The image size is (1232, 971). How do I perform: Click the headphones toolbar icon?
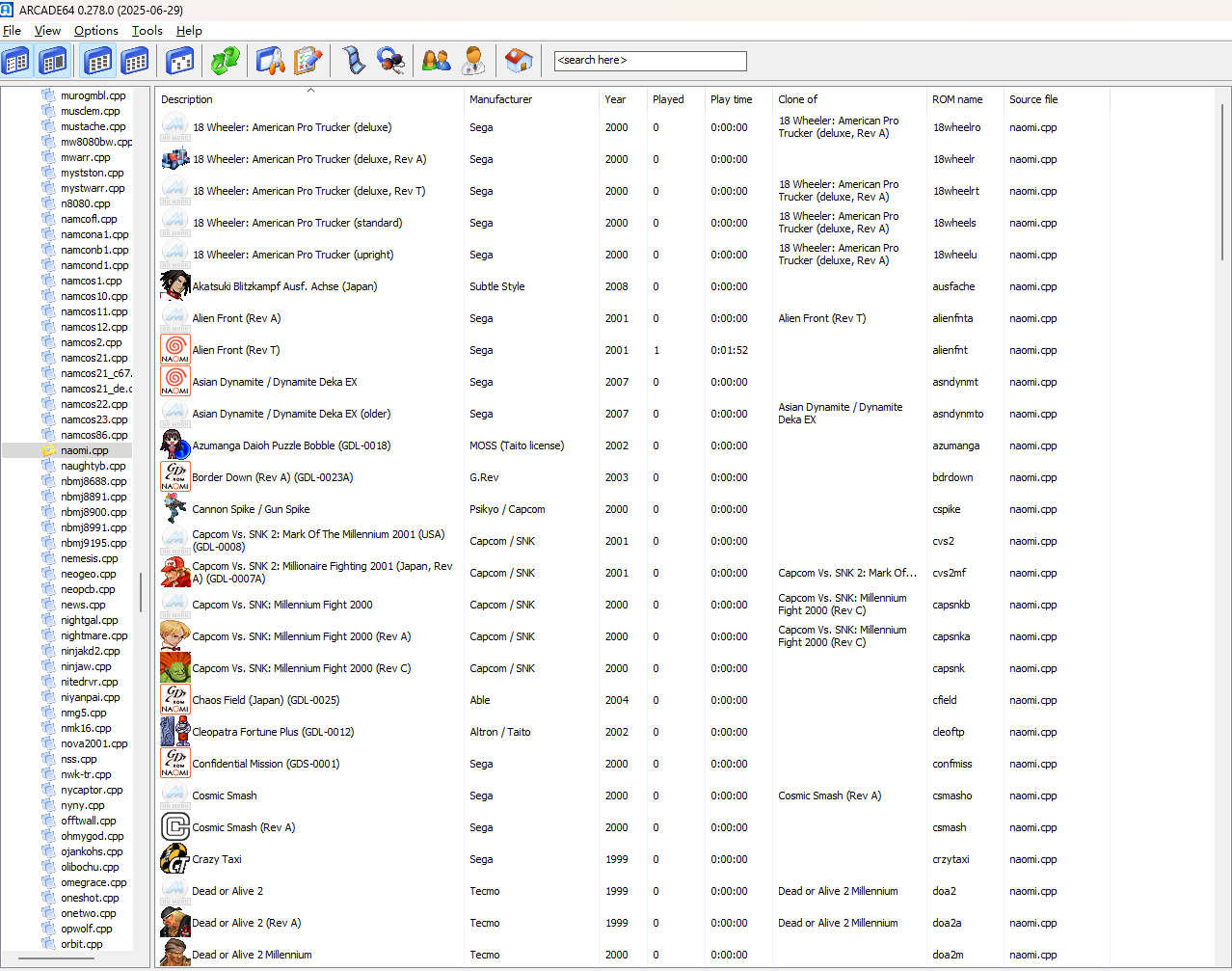[390, 61]
